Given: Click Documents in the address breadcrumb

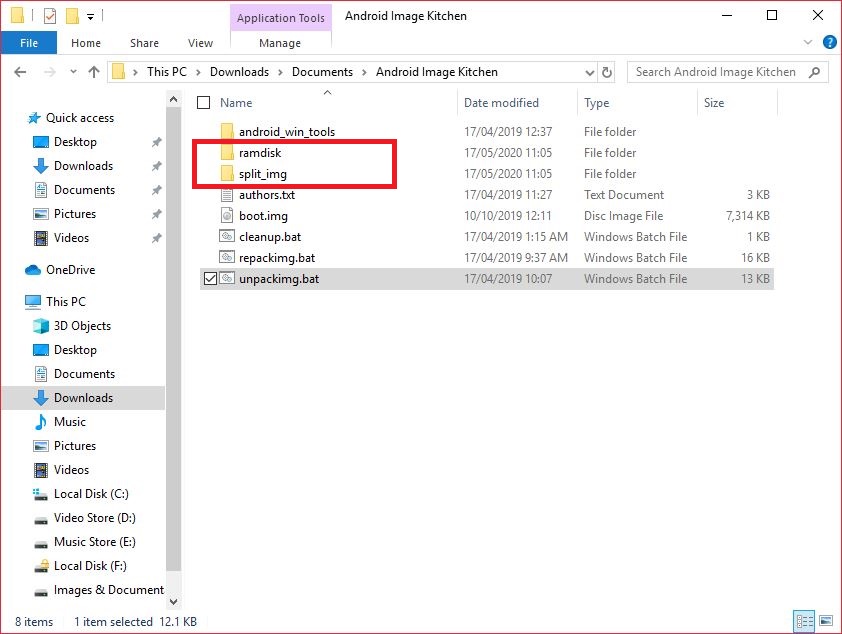Looking at the screenshot, I should pyautogui.click(x=322, y=72).
